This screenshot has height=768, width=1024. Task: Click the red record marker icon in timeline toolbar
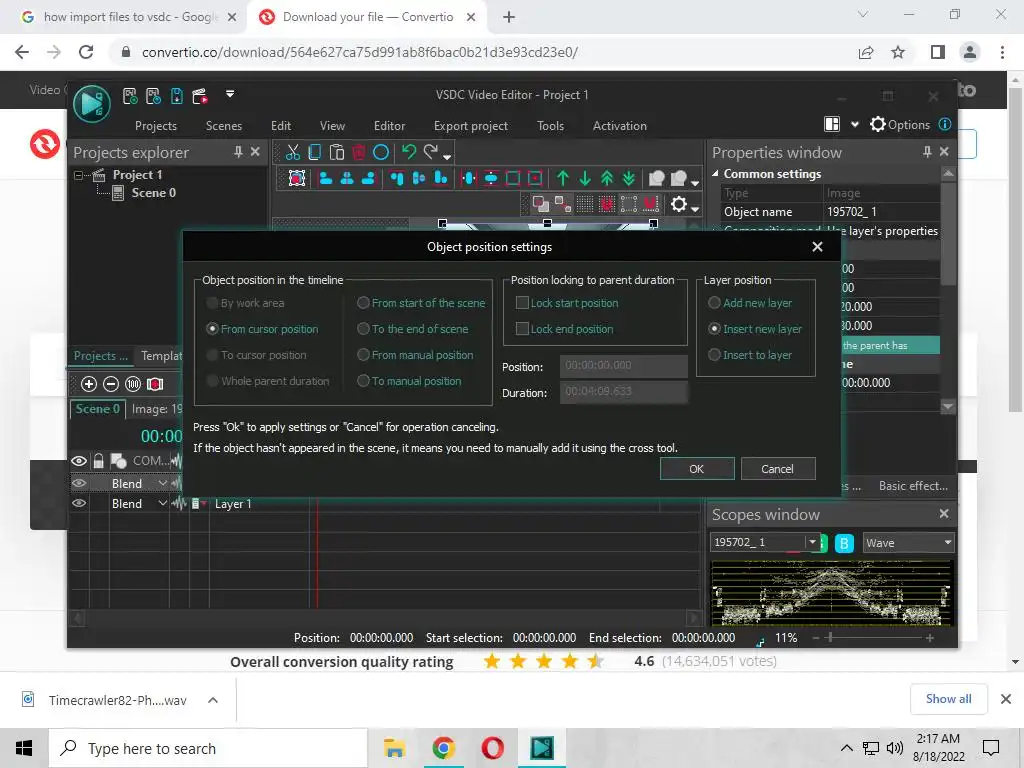click(155, 384)
